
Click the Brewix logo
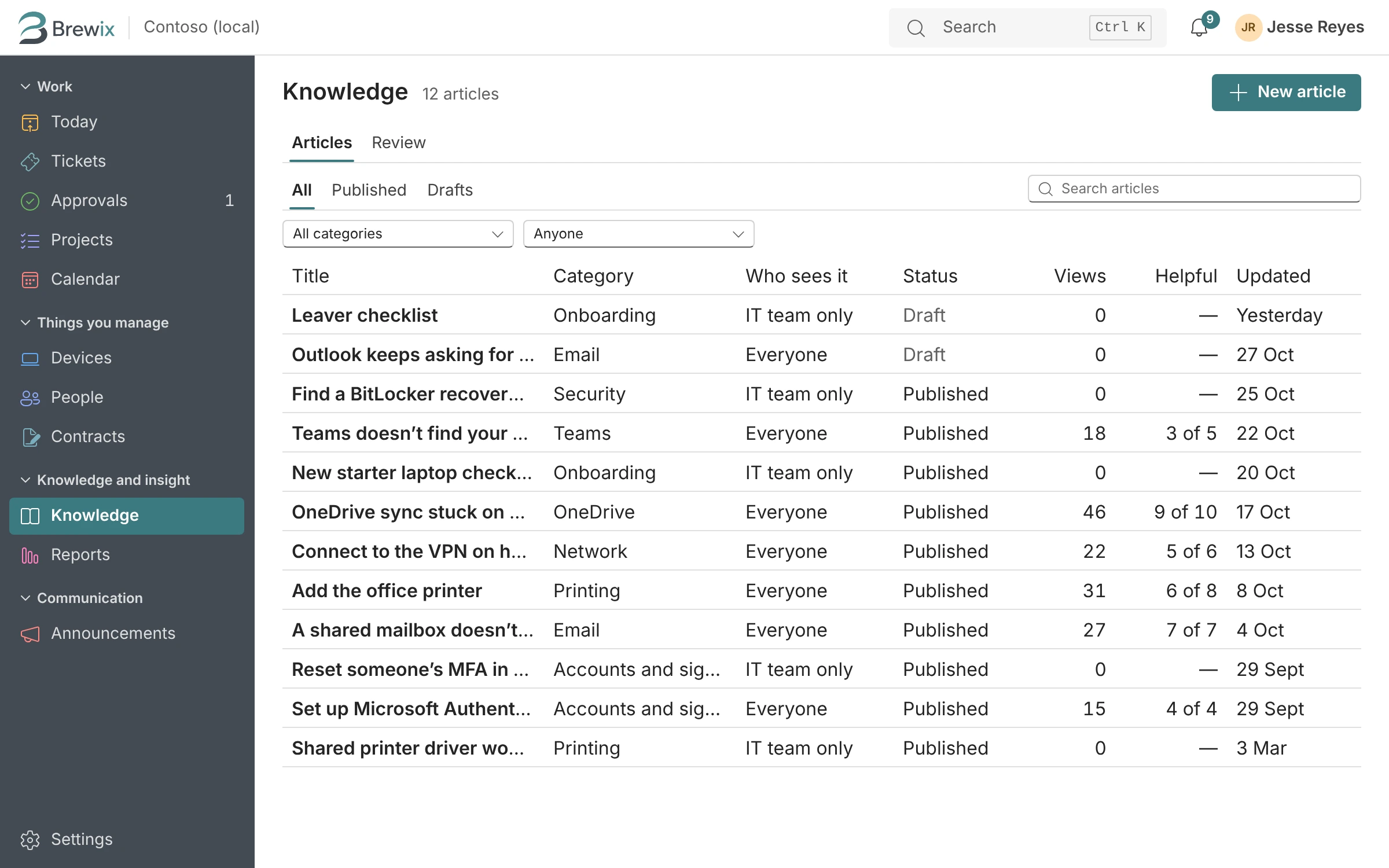click(67, 27)
